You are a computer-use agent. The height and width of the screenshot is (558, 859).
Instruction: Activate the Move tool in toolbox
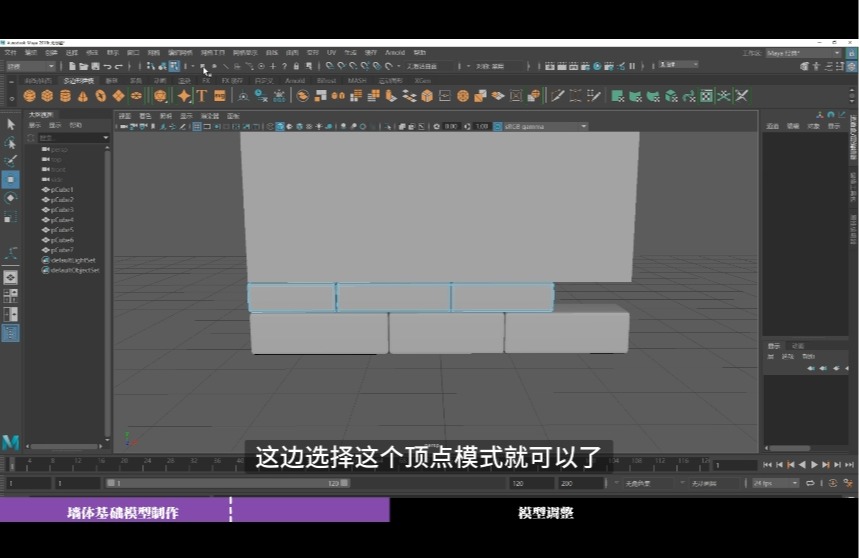point(10,180)
